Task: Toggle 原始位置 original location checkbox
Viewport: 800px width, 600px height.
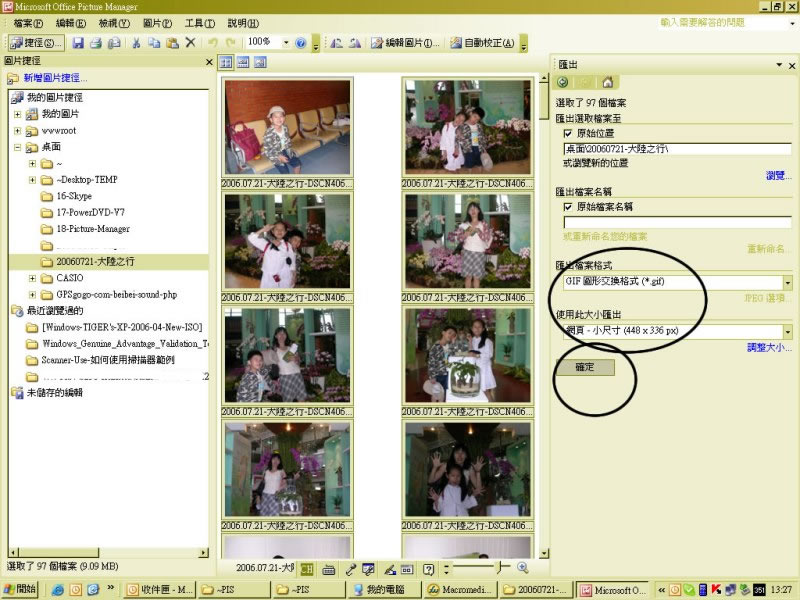Action: 568,134
